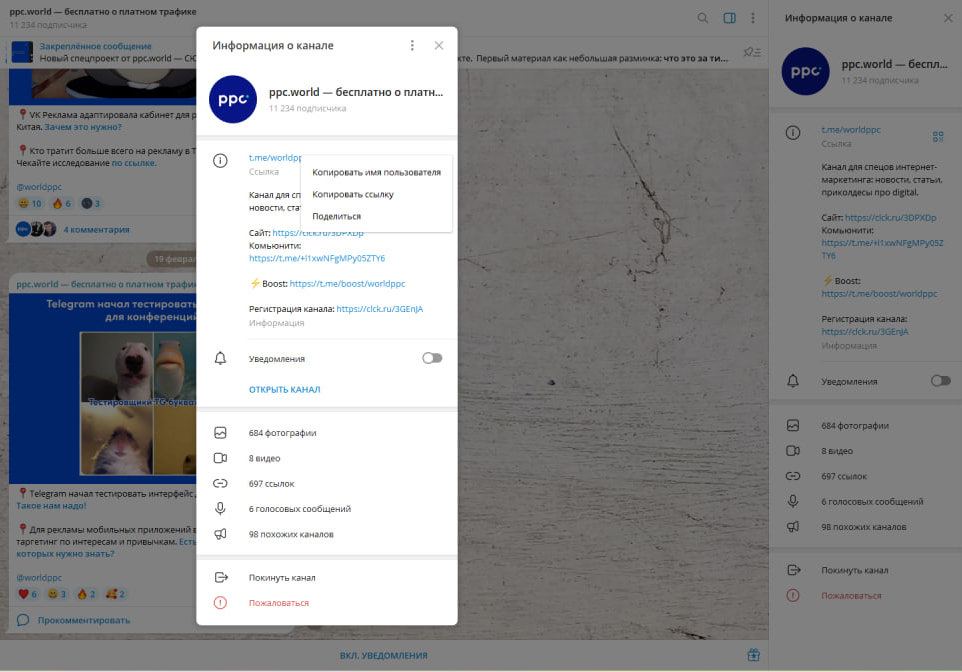Screen dimensions: 962x672
Task: Click "Покинуть канал" in the dialog
Action: (282, 578)
